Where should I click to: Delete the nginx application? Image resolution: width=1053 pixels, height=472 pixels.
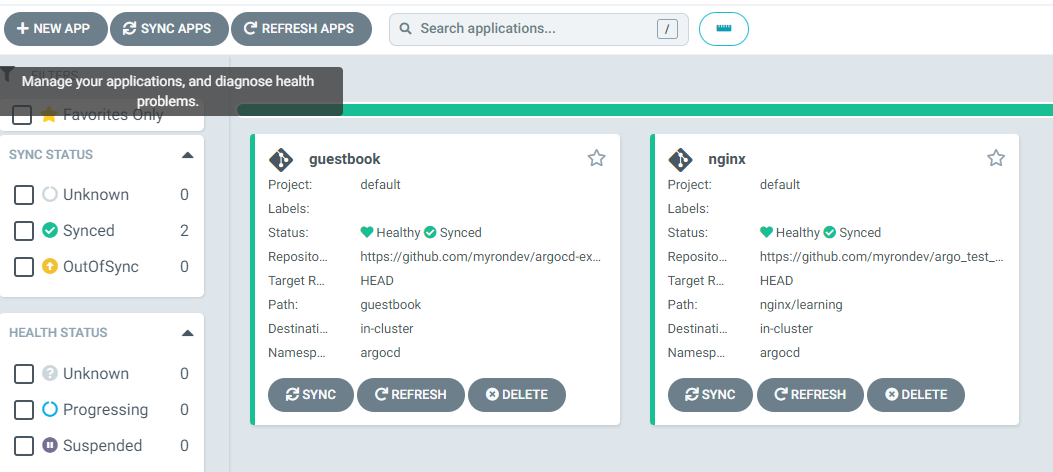point(916,395)
